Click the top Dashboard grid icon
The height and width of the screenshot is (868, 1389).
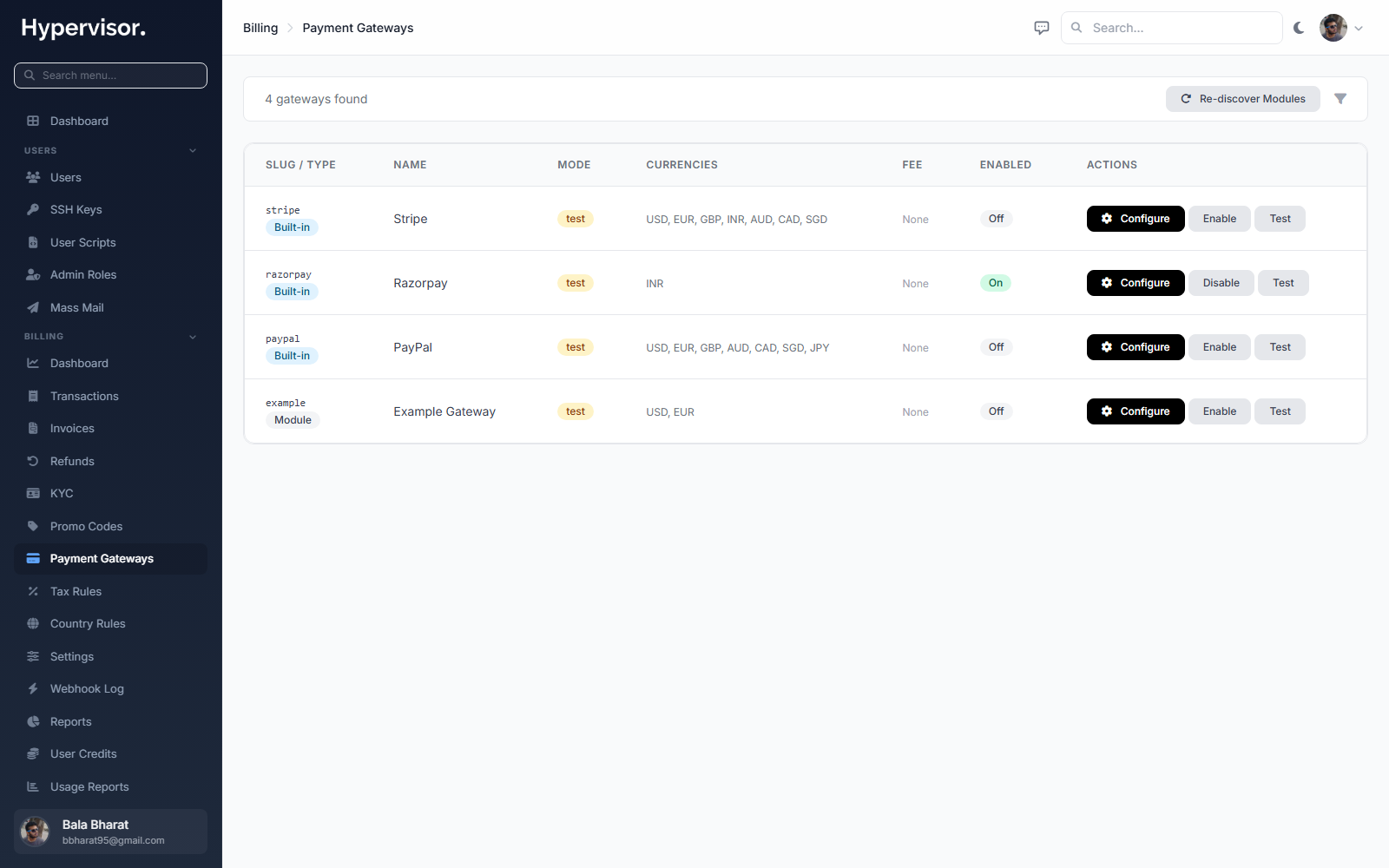pyautogui.click(x=33, y=121)
